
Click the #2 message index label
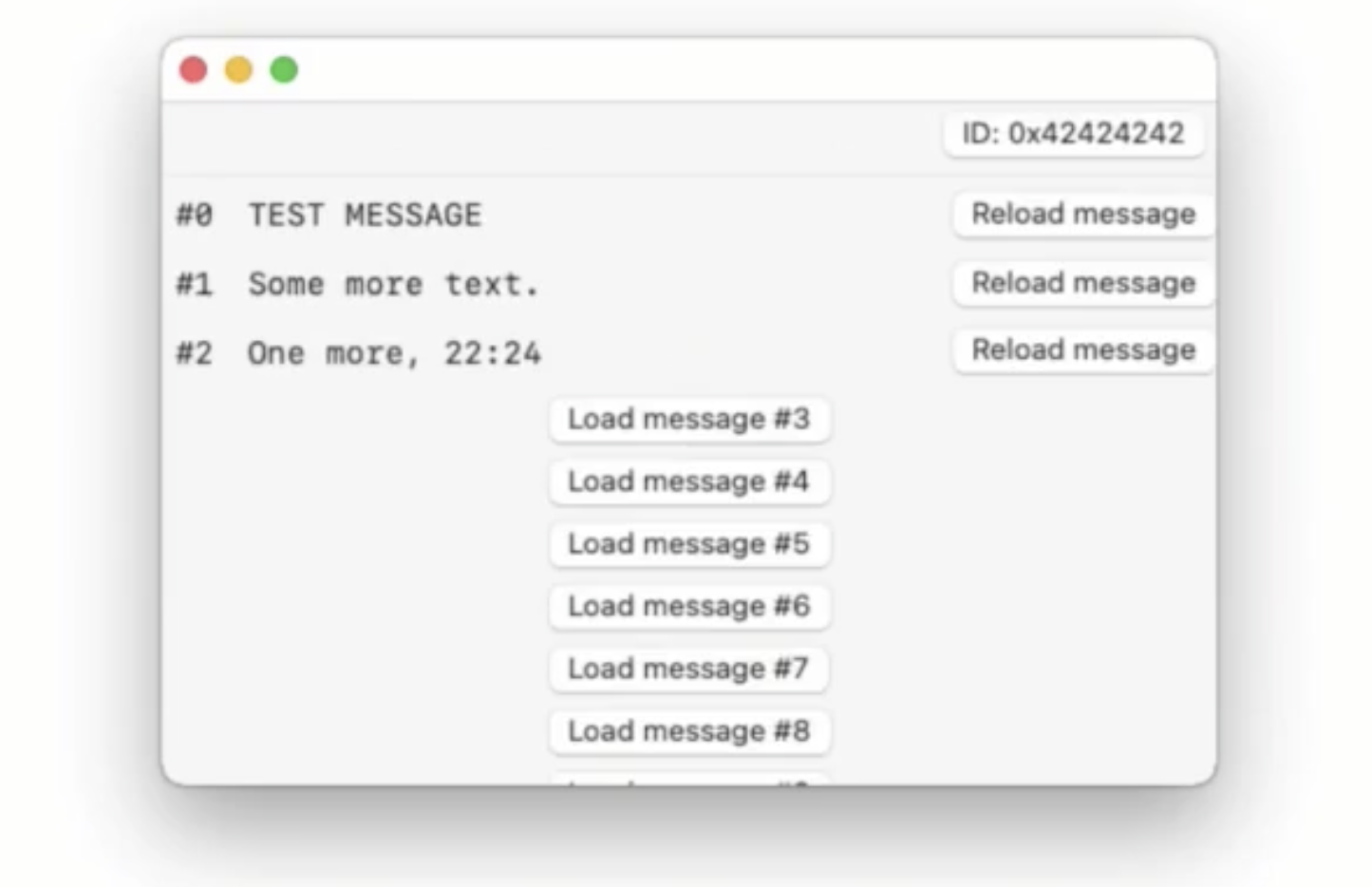coord(195,353)
